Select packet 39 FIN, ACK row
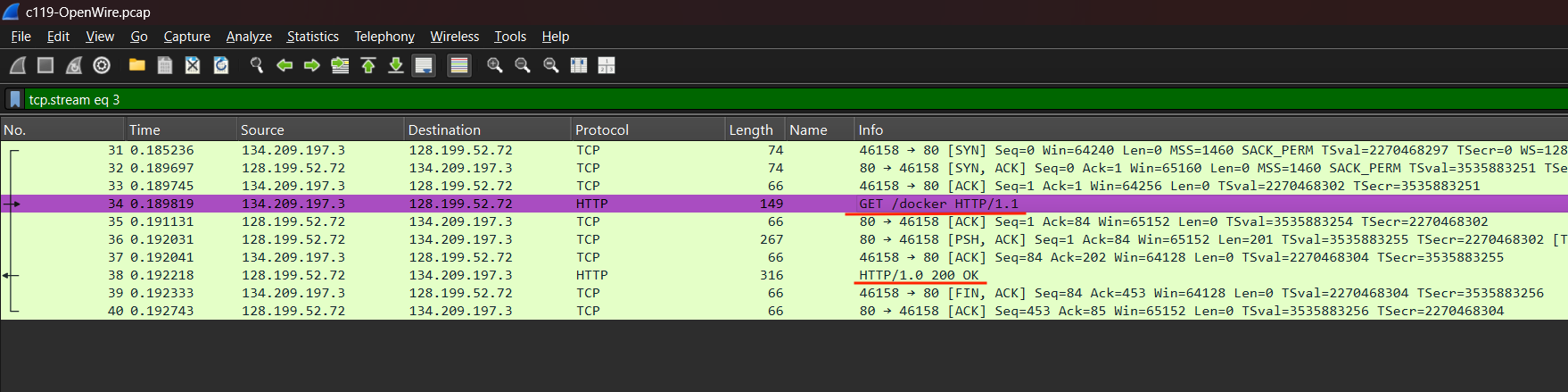 (x=784, y=293)
